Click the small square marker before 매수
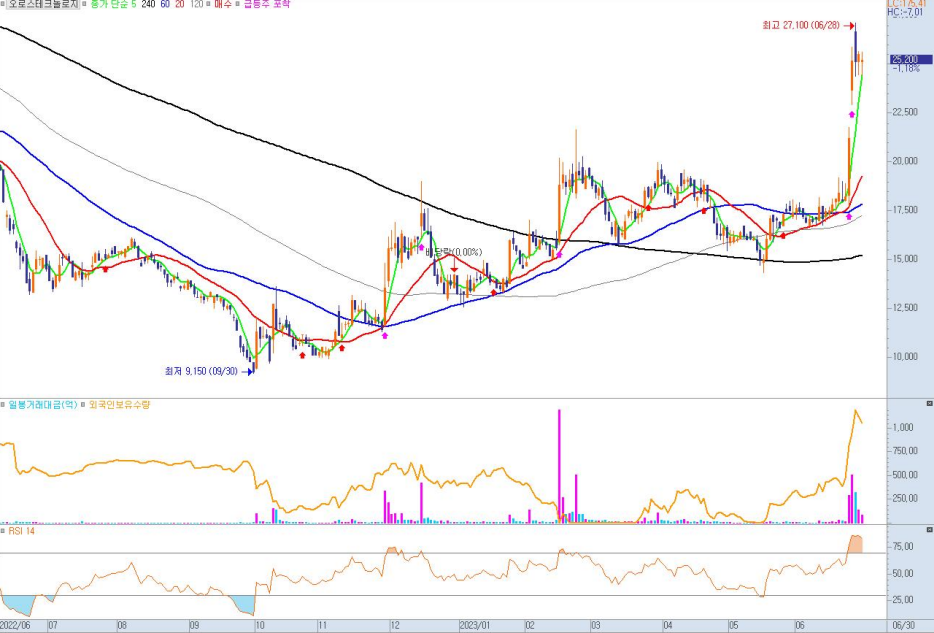The height and width of the screenshot is (633, 934). pos(209,4)
